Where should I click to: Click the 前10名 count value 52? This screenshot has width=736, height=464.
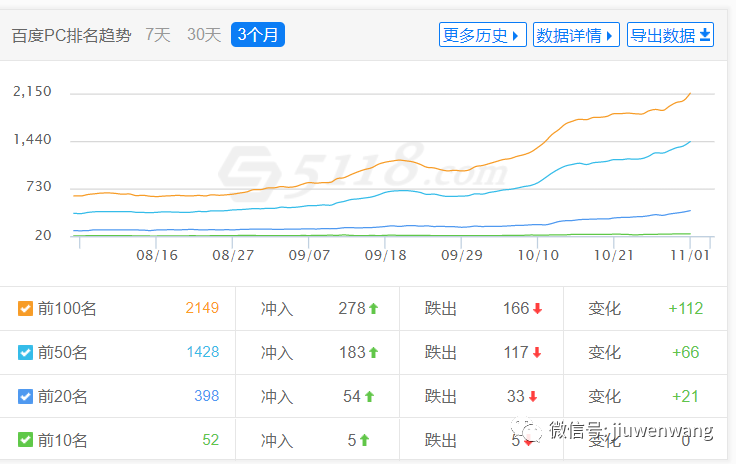211,440
